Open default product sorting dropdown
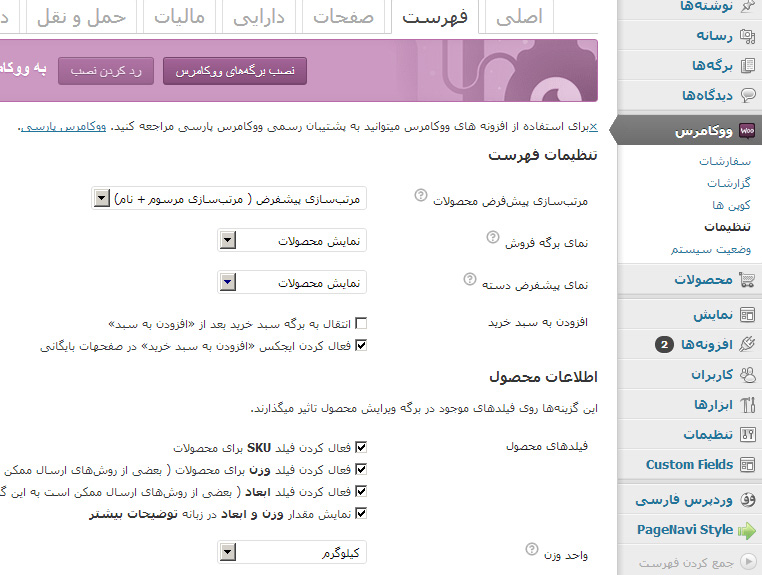This screenshot has width=762, height=575. [229, 198]
